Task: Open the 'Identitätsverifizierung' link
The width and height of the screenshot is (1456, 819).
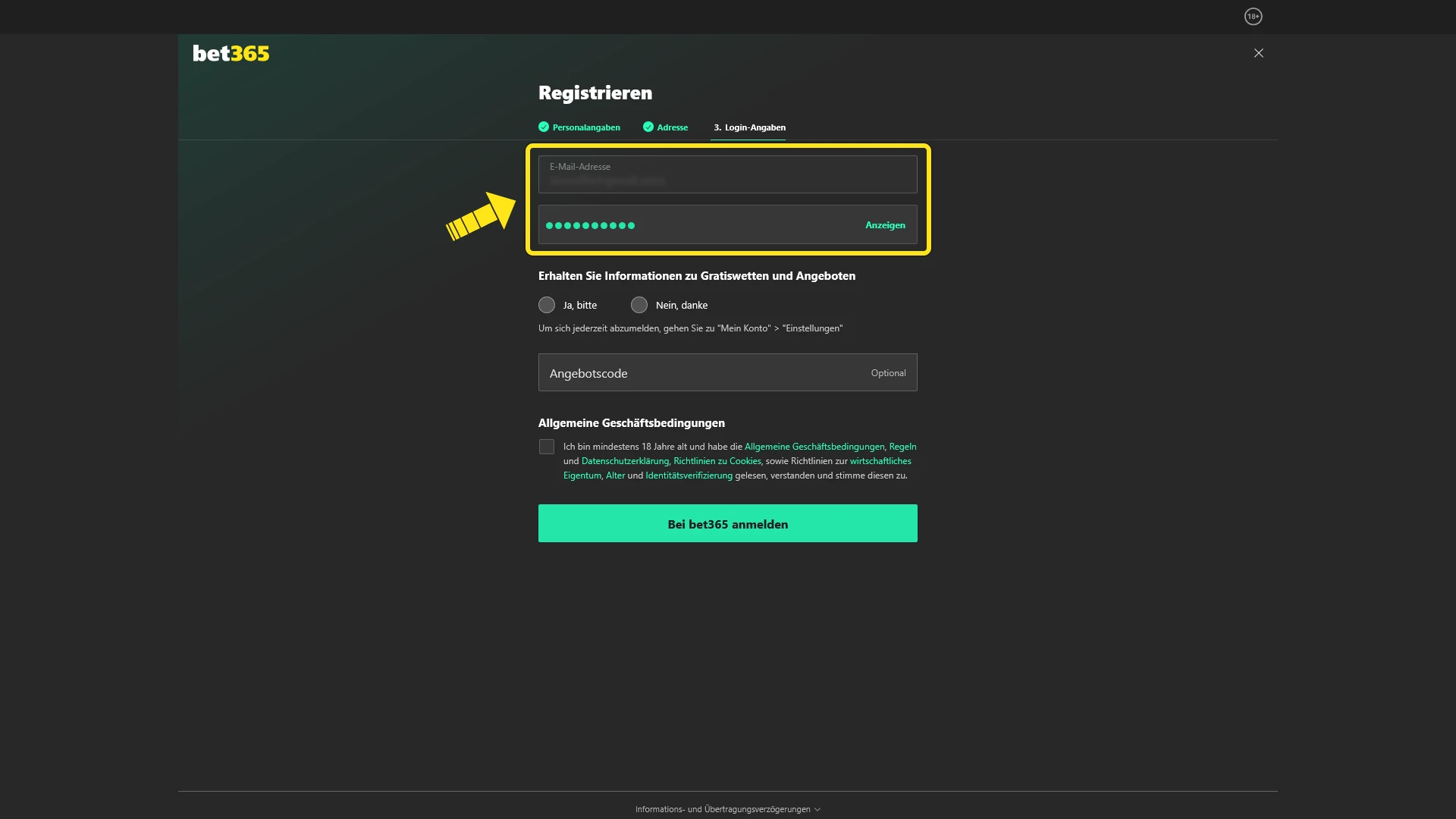Action: 687,475
